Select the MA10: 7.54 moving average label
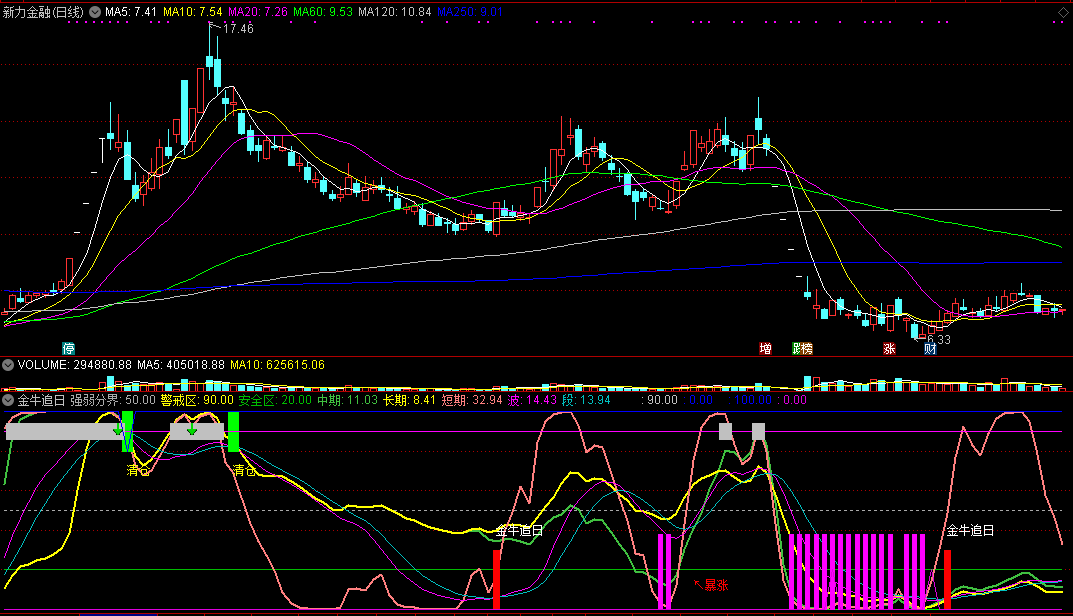This screenshot has height=616, width=1073. pyautogui.click(x=192, y=12)
